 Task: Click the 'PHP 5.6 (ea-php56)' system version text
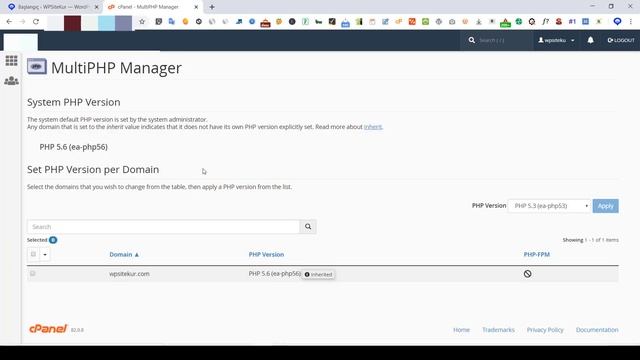tap(73, 147)
